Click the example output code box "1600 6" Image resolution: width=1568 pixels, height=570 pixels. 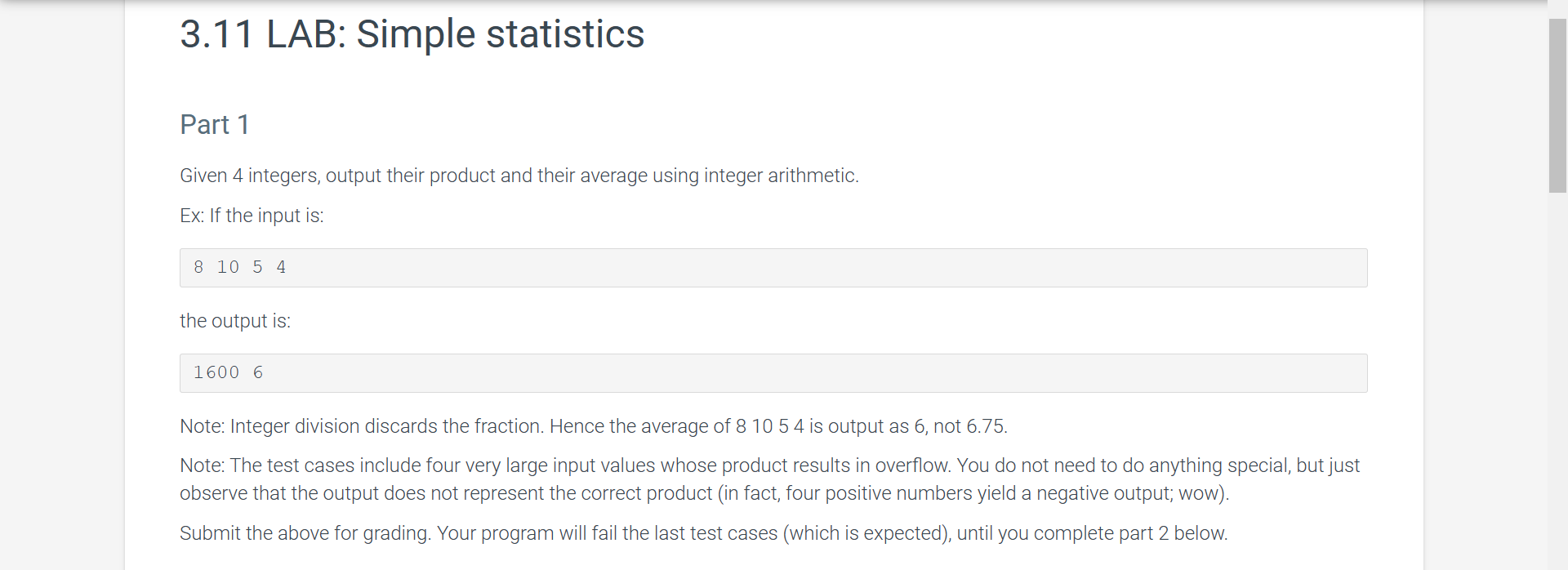[773, 373]
